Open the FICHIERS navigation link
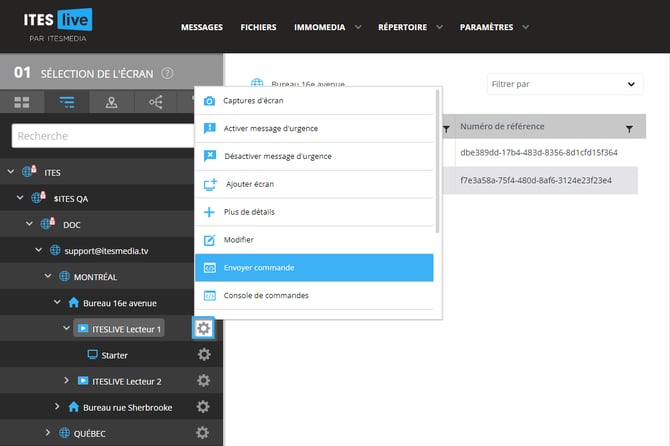The width and height of the screenshot is (670, 446). click(258, 27)
